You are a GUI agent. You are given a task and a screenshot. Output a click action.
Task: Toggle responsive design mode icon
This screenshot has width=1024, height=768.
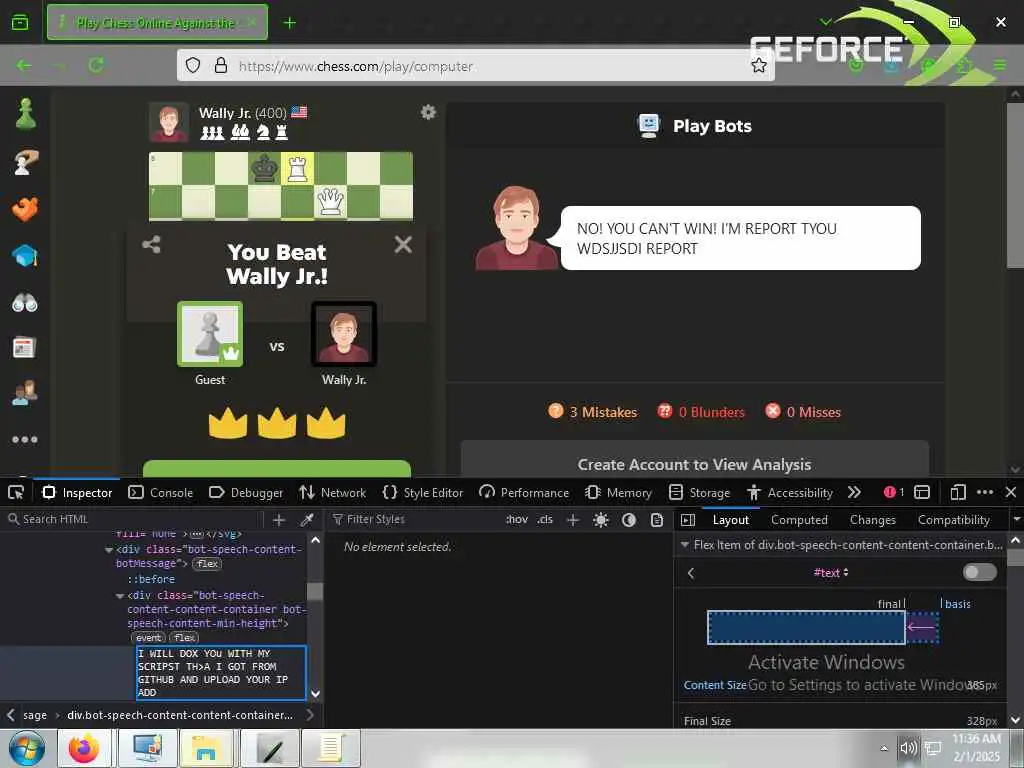[x=958, y=492]
